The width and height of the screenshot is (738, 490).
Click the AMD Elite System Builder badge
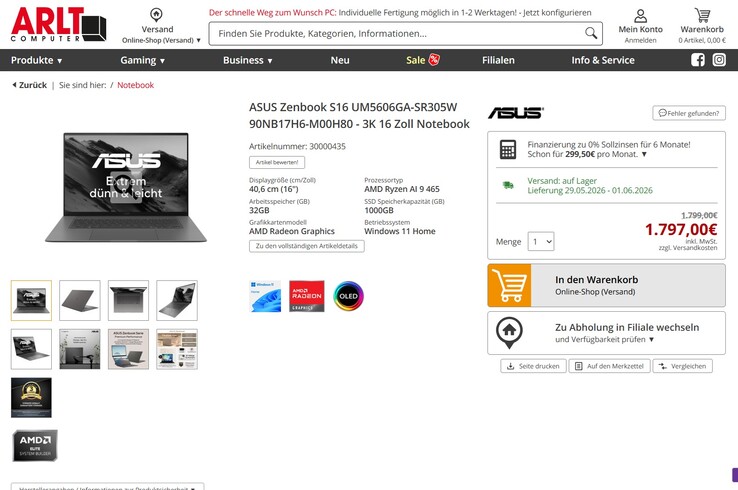35,445
